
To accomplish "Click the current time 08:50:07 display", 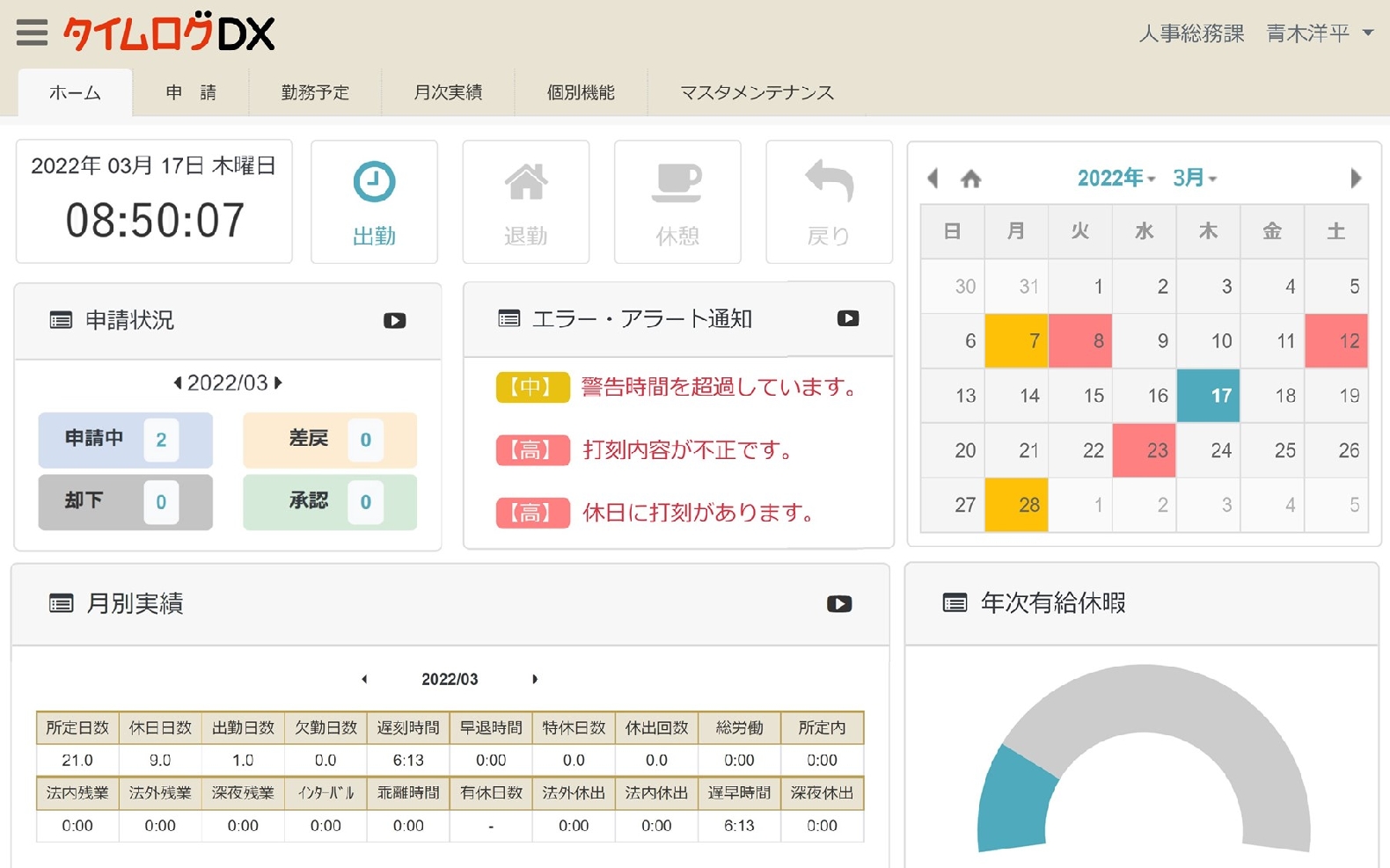I will [x=155, y=221].
